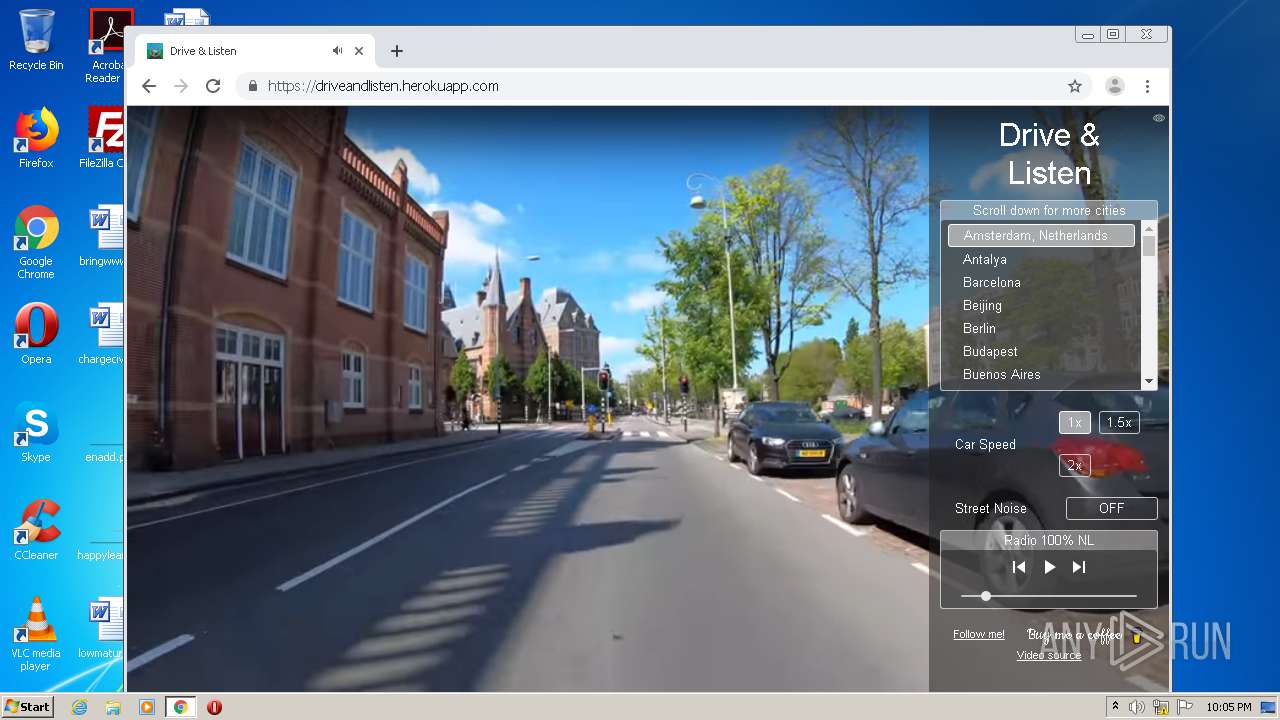Open VLC media player shortcut

(36, 634)
